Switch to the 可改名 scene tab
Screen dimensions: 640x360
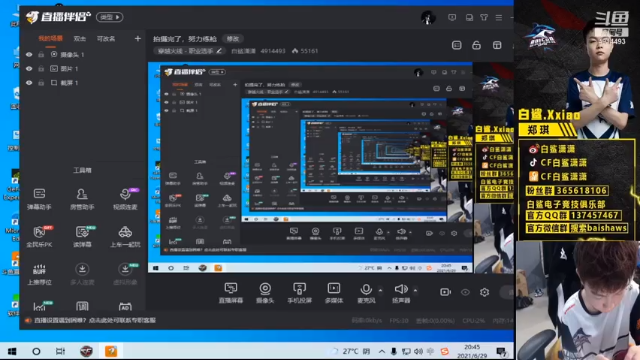106,39
